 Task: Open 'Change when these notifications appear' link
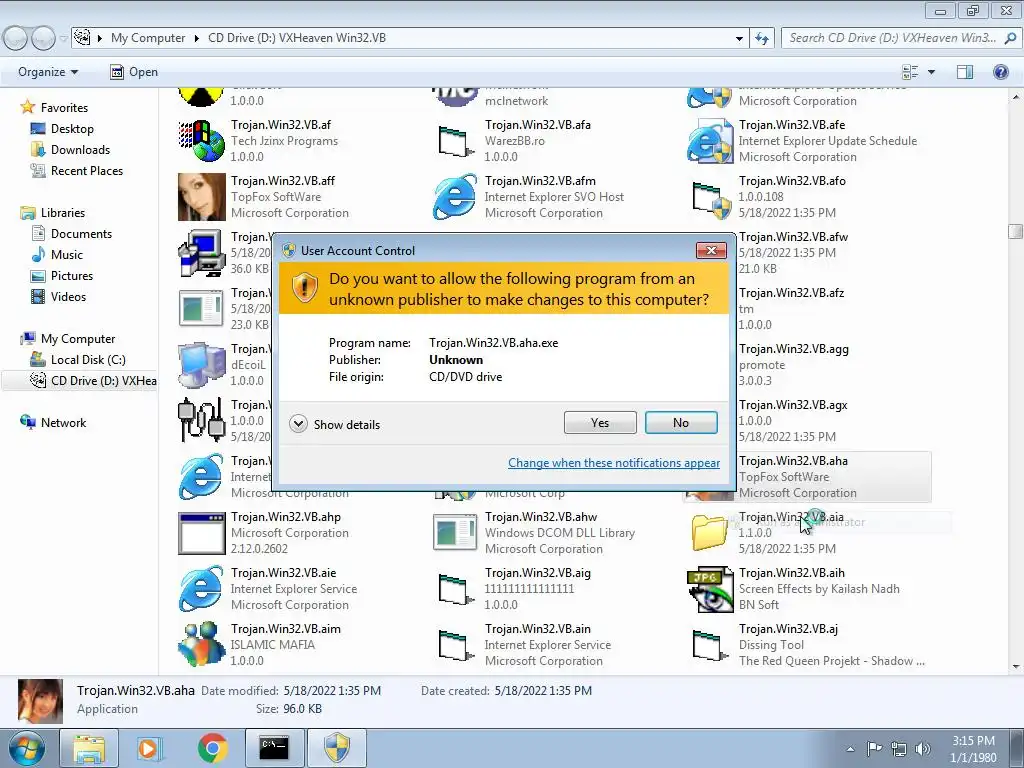click(614, 462)
